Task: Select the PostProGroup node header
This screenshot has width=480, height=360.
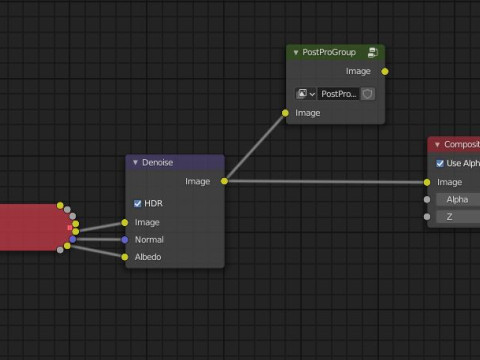Action: tap(335, 52)
